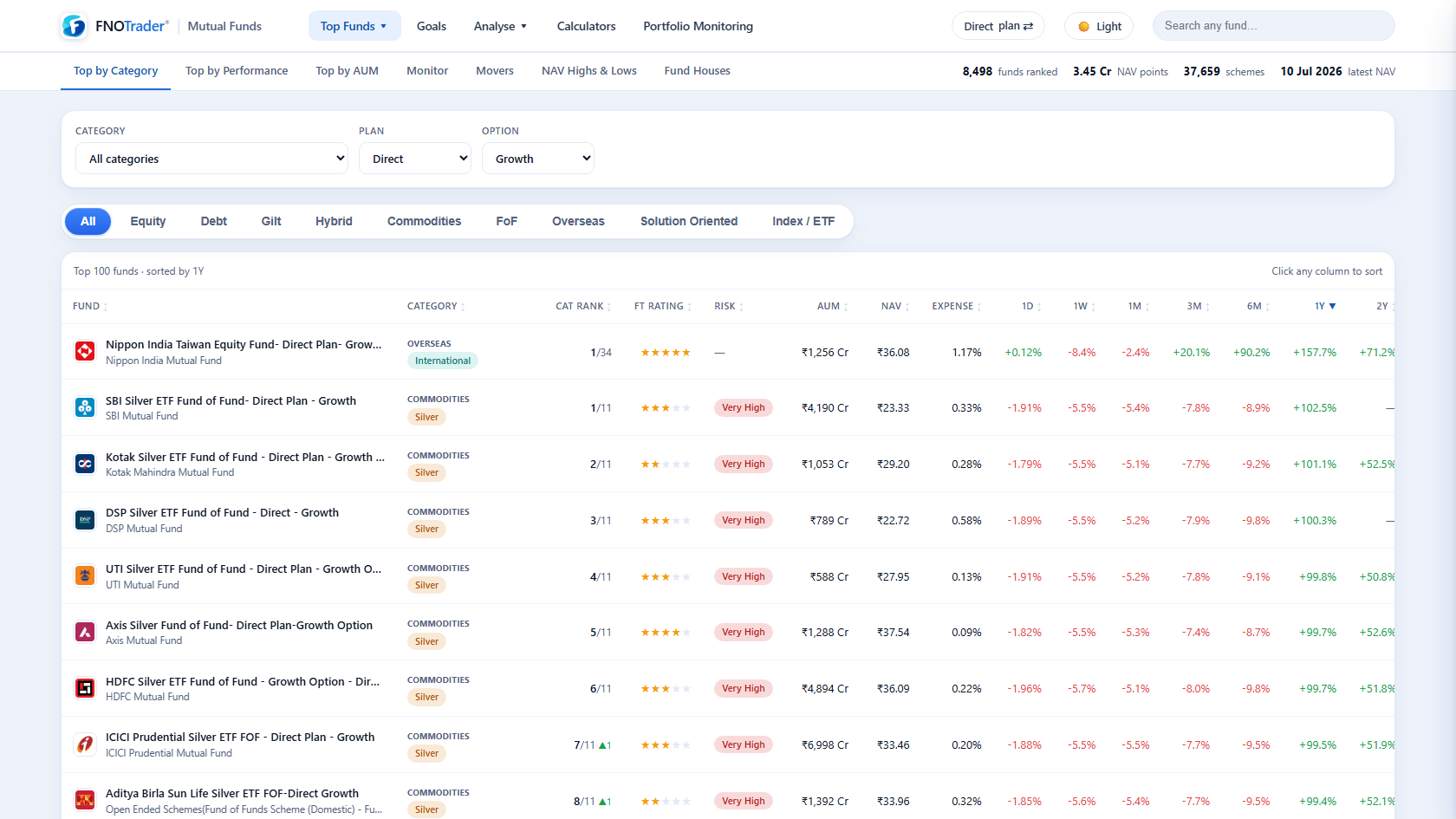This screenshot has width=1456, height=819.
Task: Sort table by FT Rating column
Action: point(663,306)
